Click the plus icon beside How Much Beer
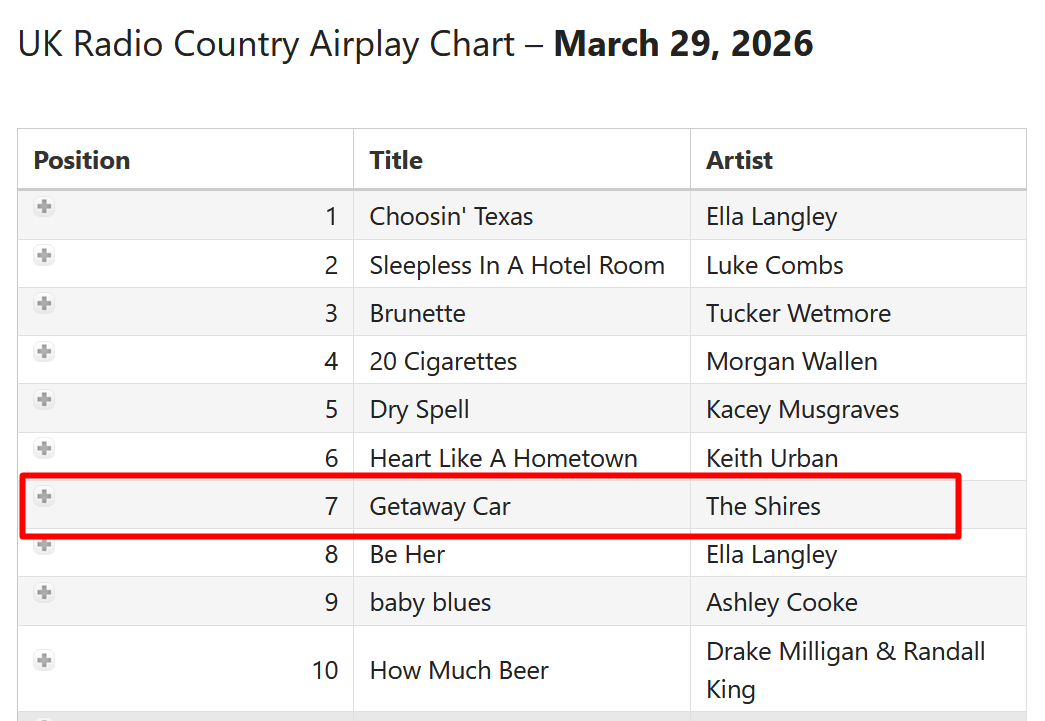Viewport: 1045px width, 721px height. 43,660
